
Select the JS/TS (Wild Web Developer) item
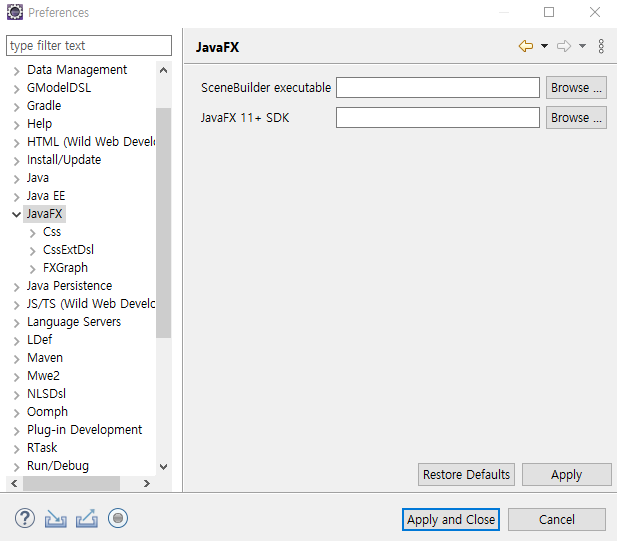pos(91,304)
